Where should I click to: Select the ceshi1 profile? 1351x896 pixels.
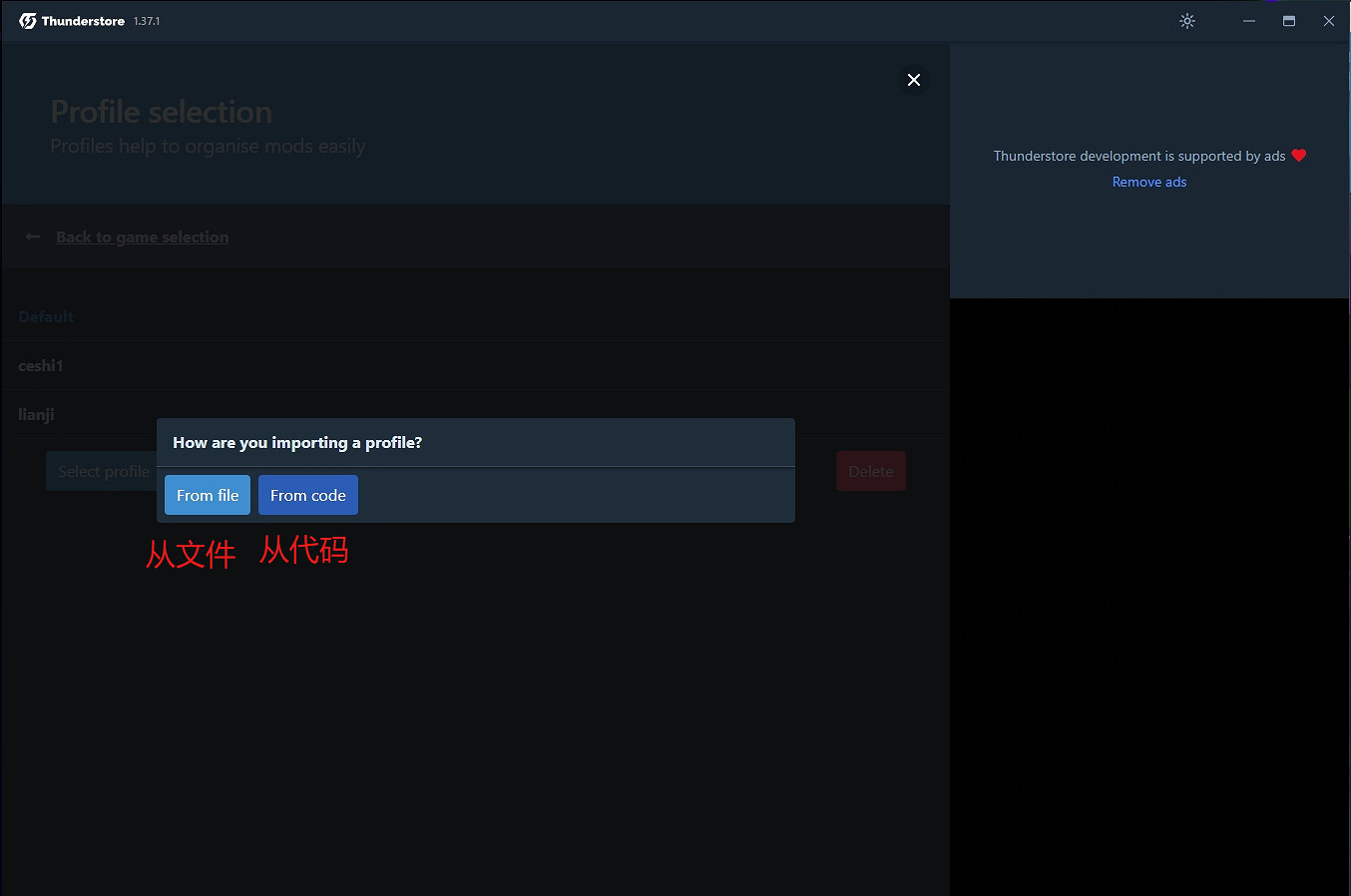tap(41, 366)
